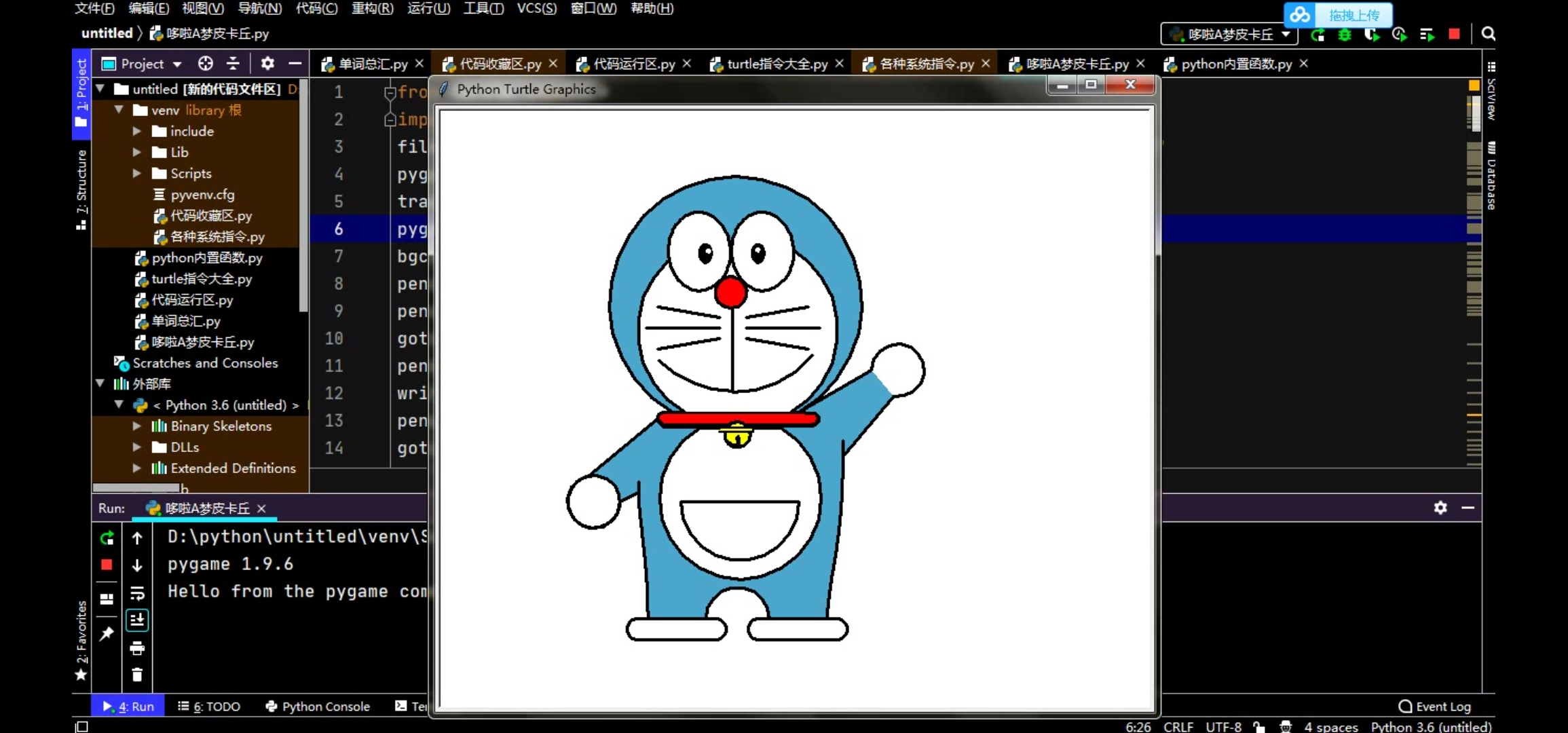The width and height of the screenshot is (1568, 733).
Task: Open the 重构(R) menu
Action: [x=372, y=8]
